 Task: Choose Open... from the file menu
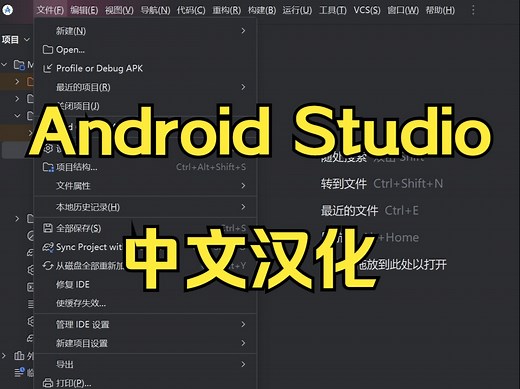point(145,50)
